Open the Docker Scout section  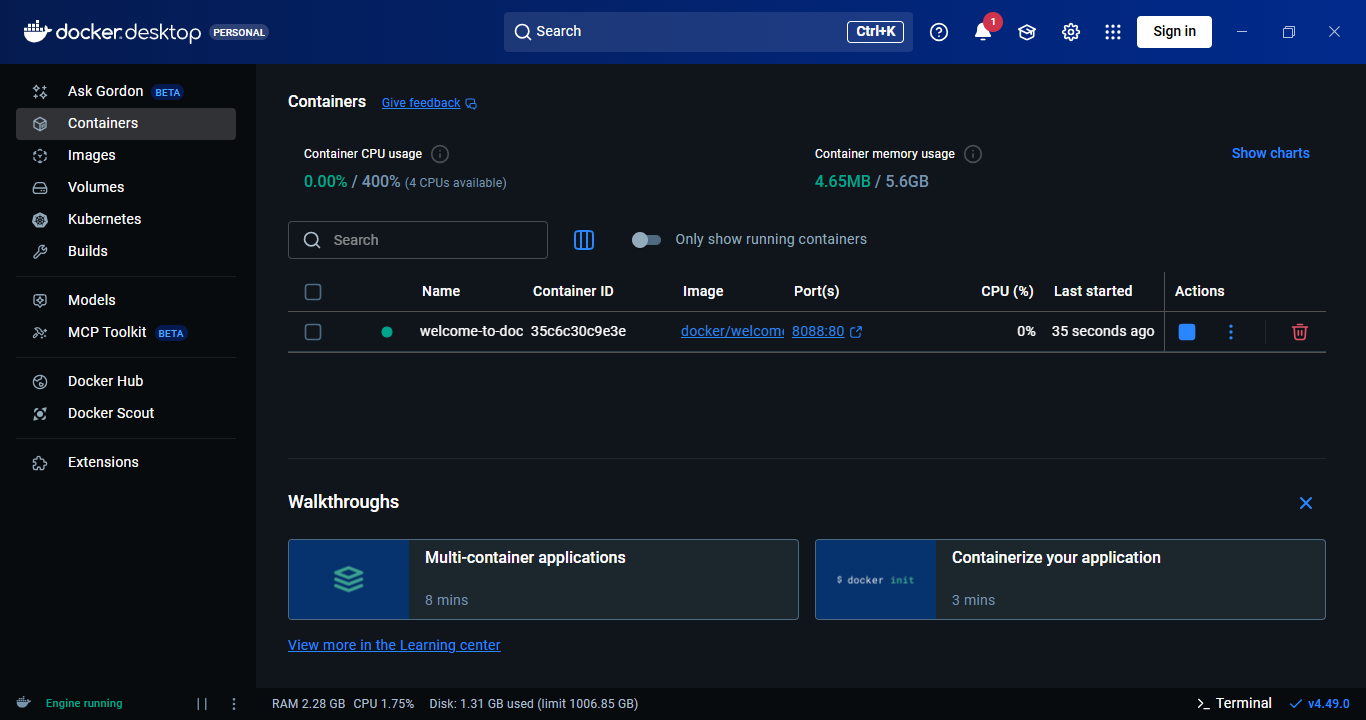click(110, 412)
